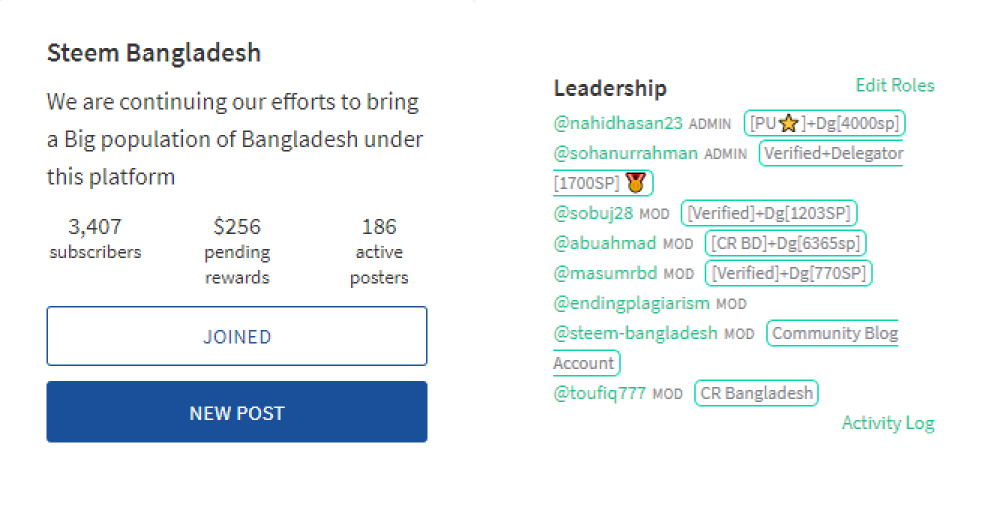Go to @sobuj28's profile page
This screenshot has height=514, width=1000.
click(x=592, y=213)
